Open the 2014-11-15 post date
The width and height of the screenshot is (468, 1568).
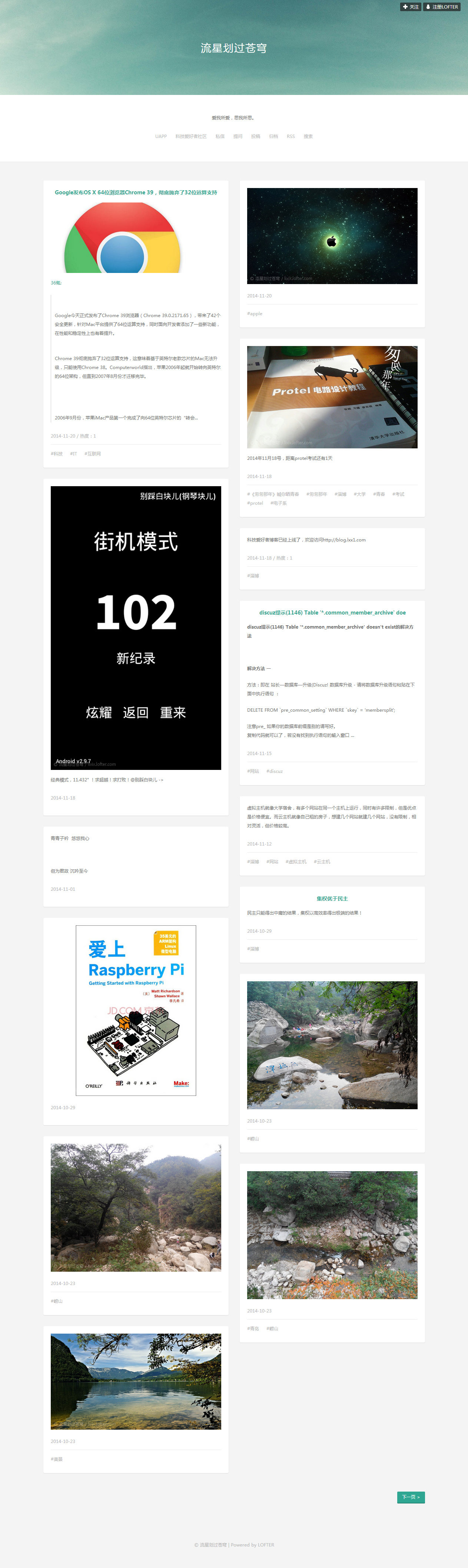[x=259, y=753]
